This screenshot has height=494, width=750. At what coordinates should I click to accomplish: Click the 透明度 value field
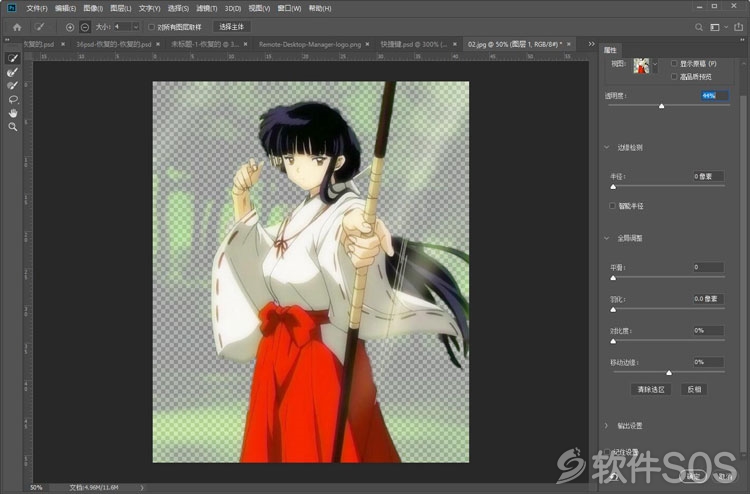point(714,96)
